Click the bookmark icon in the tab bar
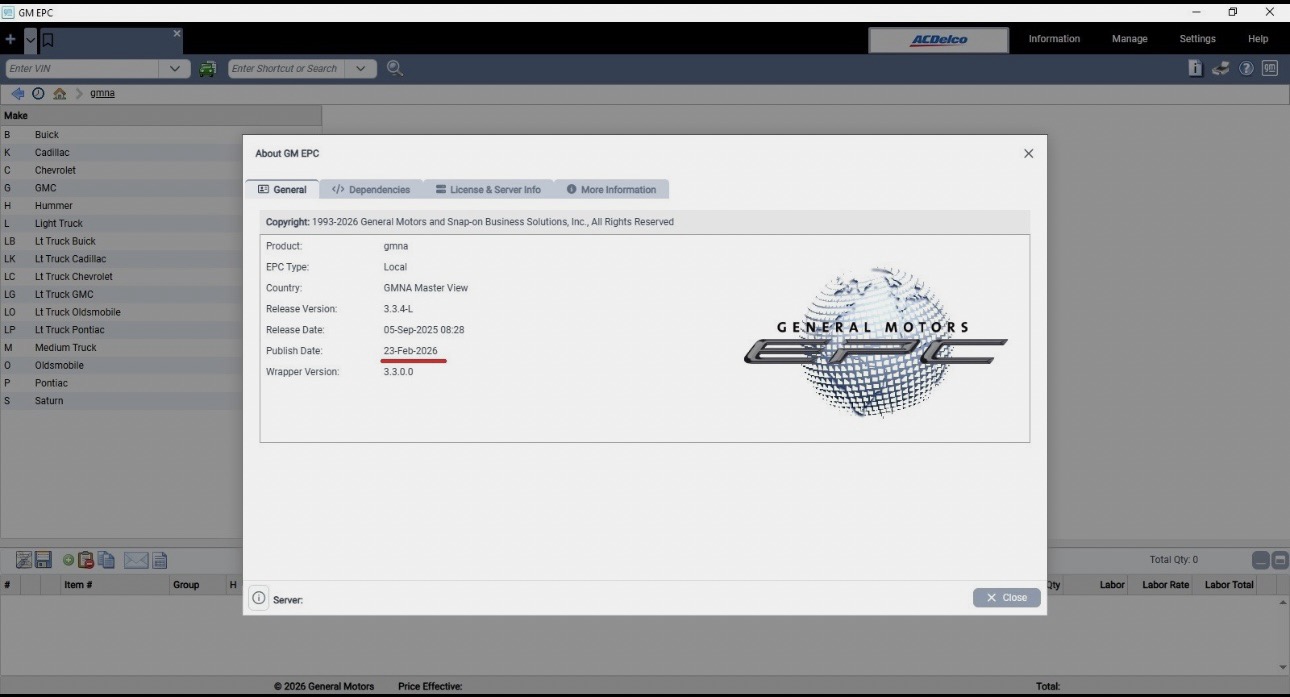Viewport: 1290px width, 697px height. (x=47, y=40)
